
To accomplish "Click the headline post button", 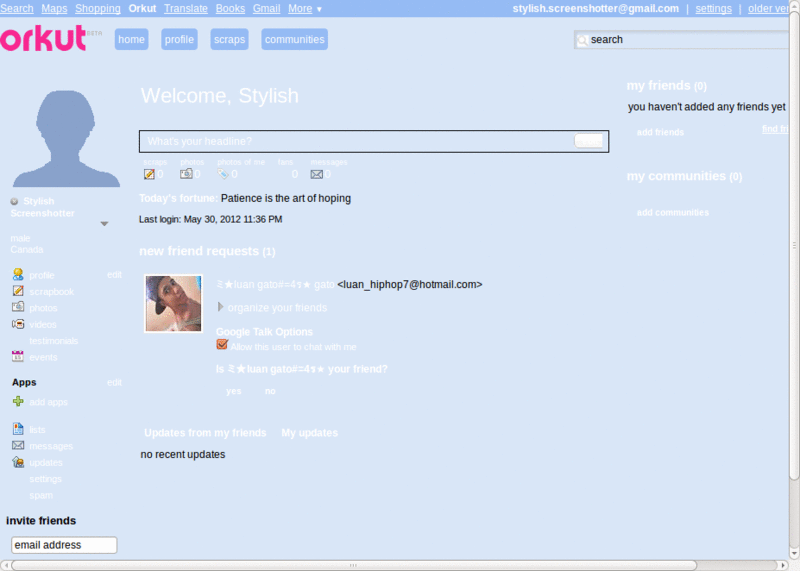I will point(589,141).
